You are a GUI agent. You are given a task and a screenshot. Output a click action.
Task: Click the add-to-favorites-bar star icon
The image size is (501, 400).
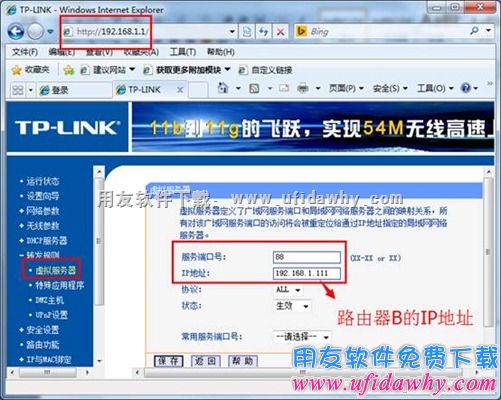tap(69, 70)
